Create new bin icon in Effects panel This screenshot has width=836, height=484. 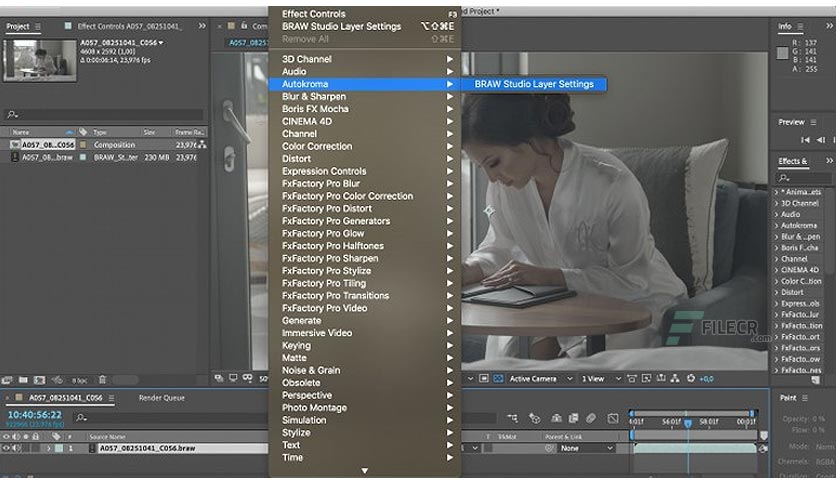pyautogui.click(x=815, y=380)
